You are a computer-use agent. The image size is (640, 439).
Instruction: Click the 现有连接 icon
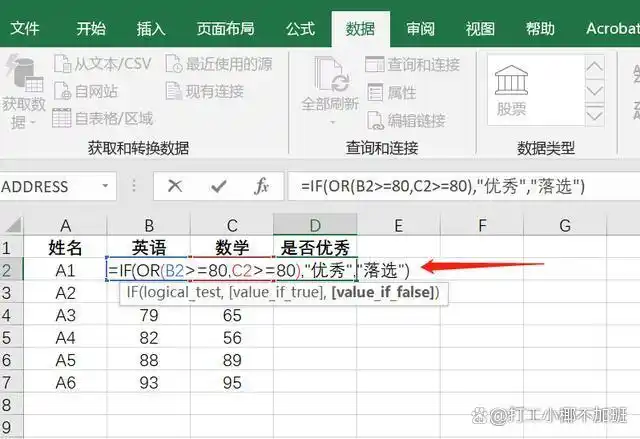(173, 91)
